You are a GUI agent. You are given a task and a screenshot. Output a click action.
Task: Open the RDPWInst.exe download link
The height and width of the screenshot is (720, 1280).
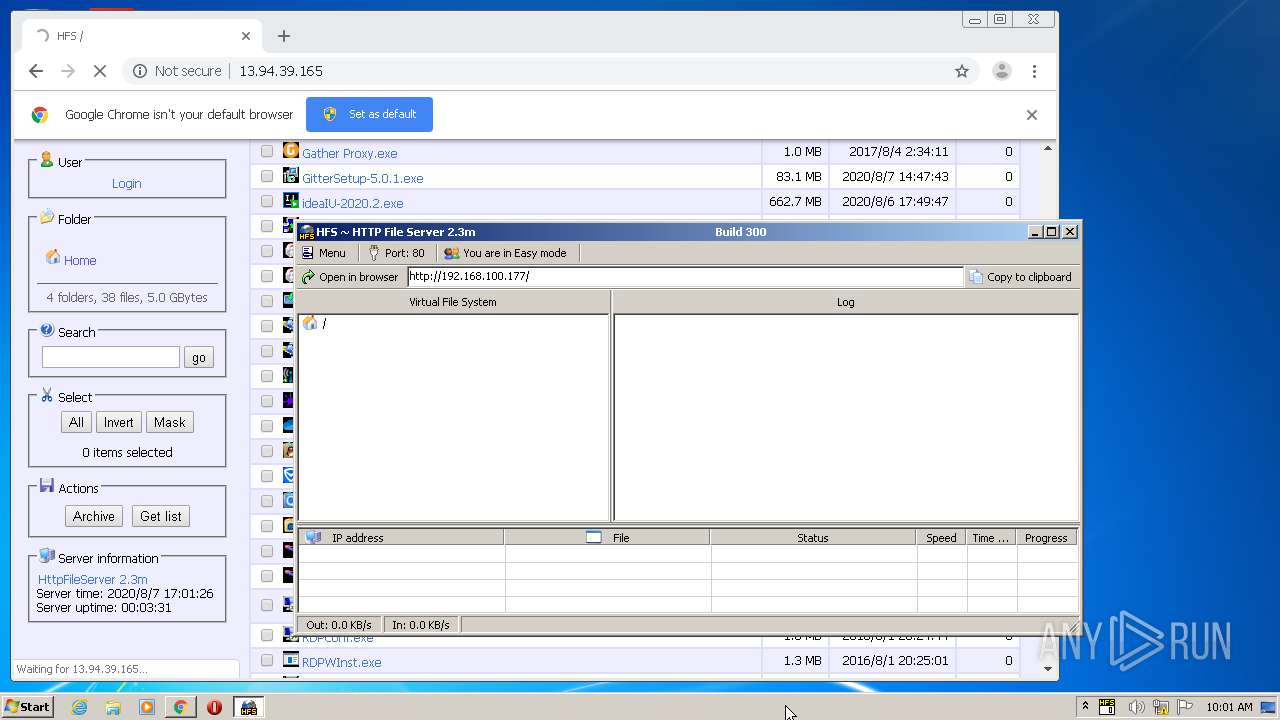point(341,662)
